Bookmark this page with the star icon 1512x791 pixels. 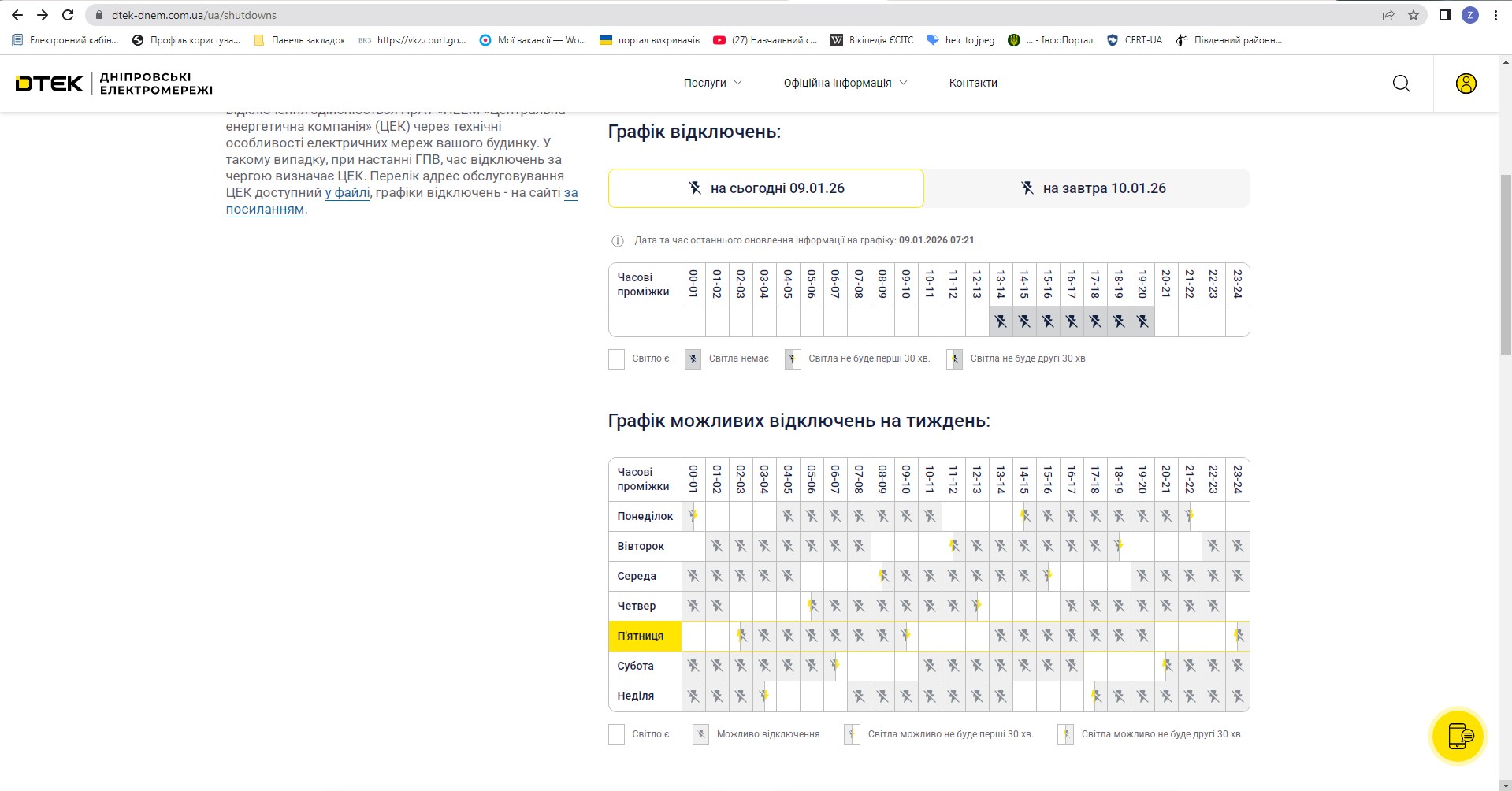(x=1413, y=15)
